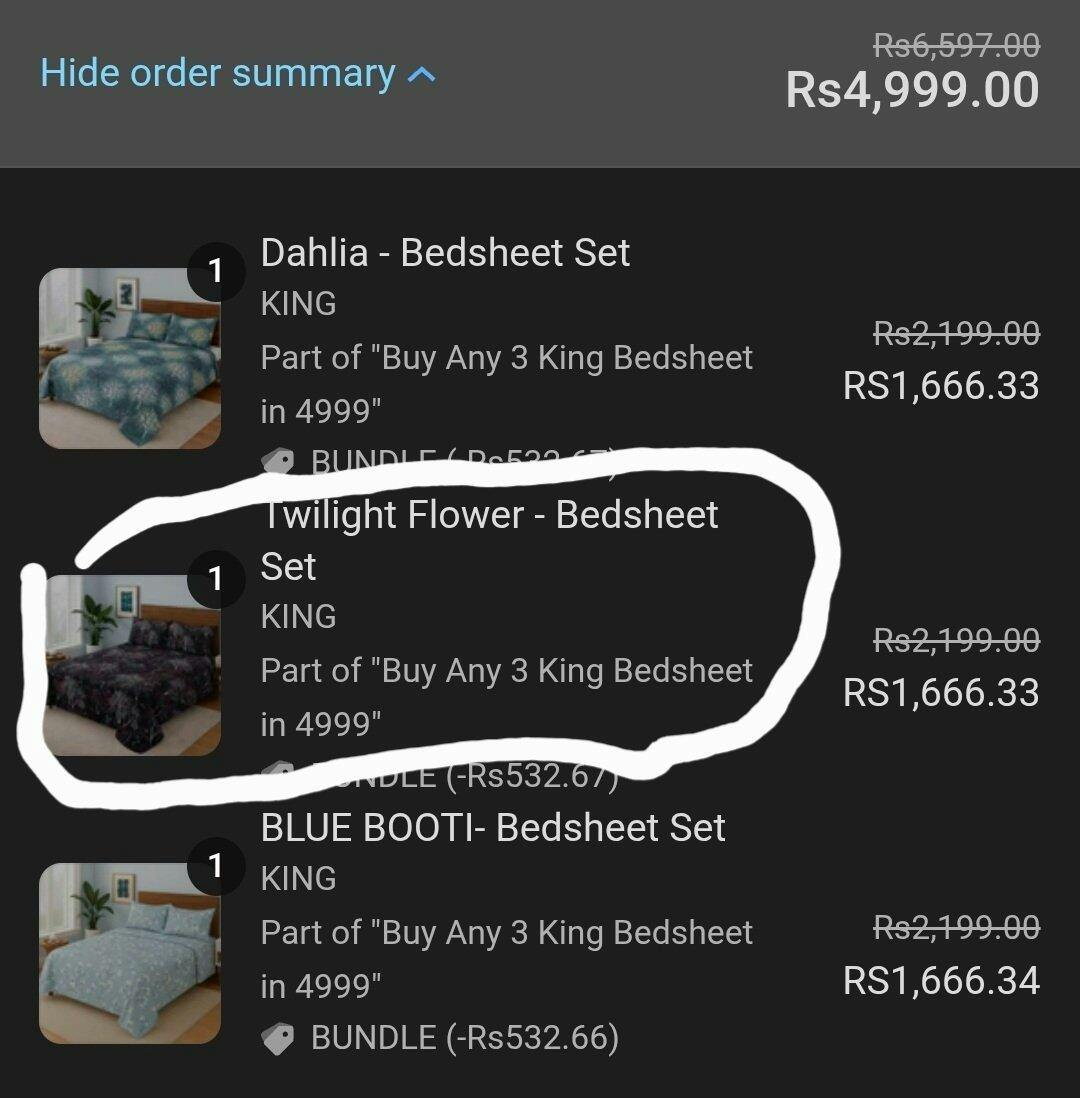Screen dimensions: 1080x1098
Task: Click the BLUE BOOTI quantity badge
Action: [215, 866]
